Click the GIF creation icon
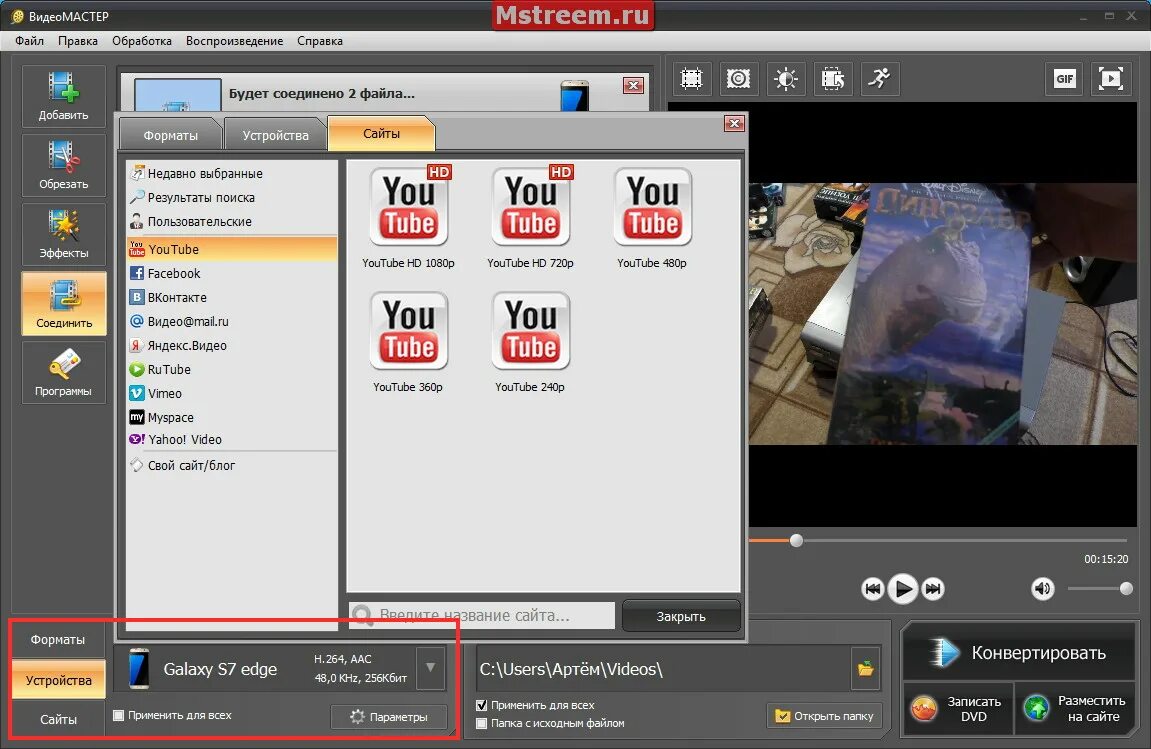This screenshot has width=1151, height=749. pos(1064,79)
